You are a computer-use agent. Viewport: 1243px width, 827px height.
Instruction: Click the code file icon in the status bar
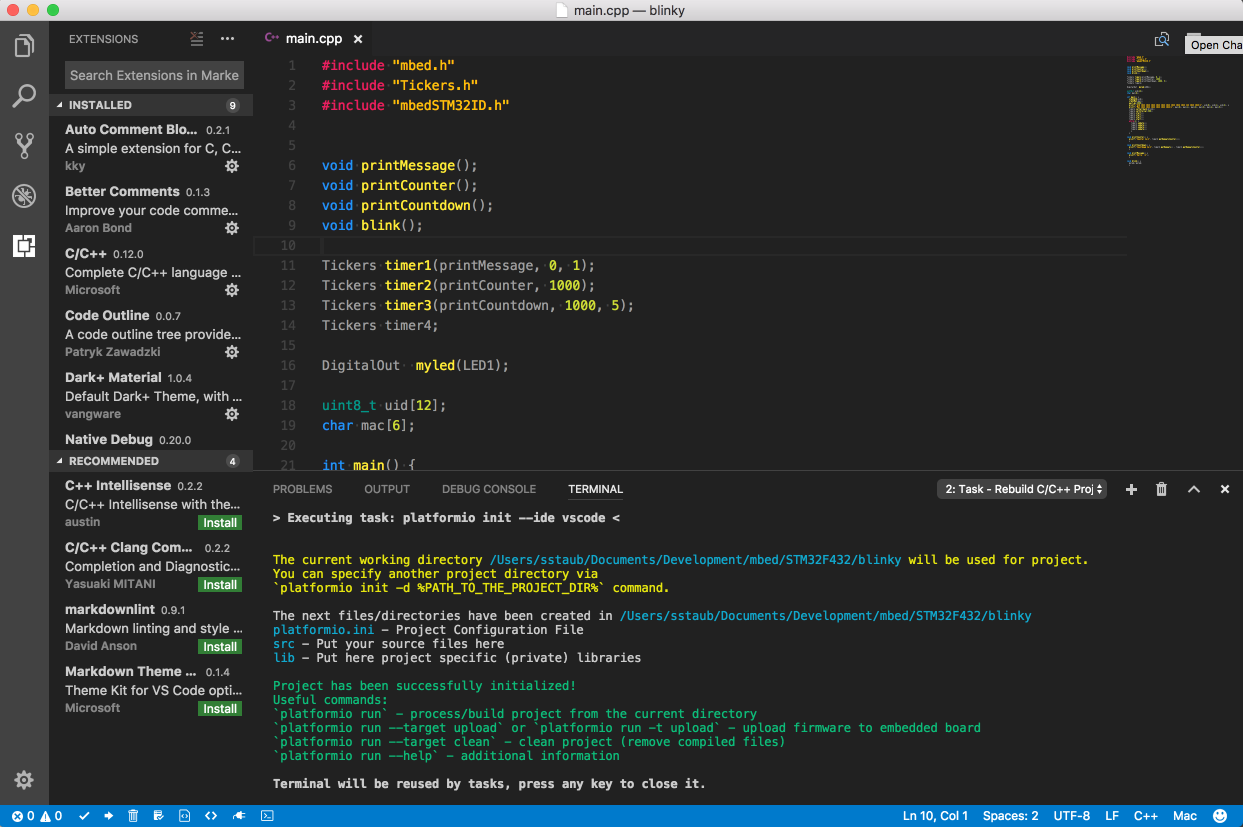click(x=185, y=816)
